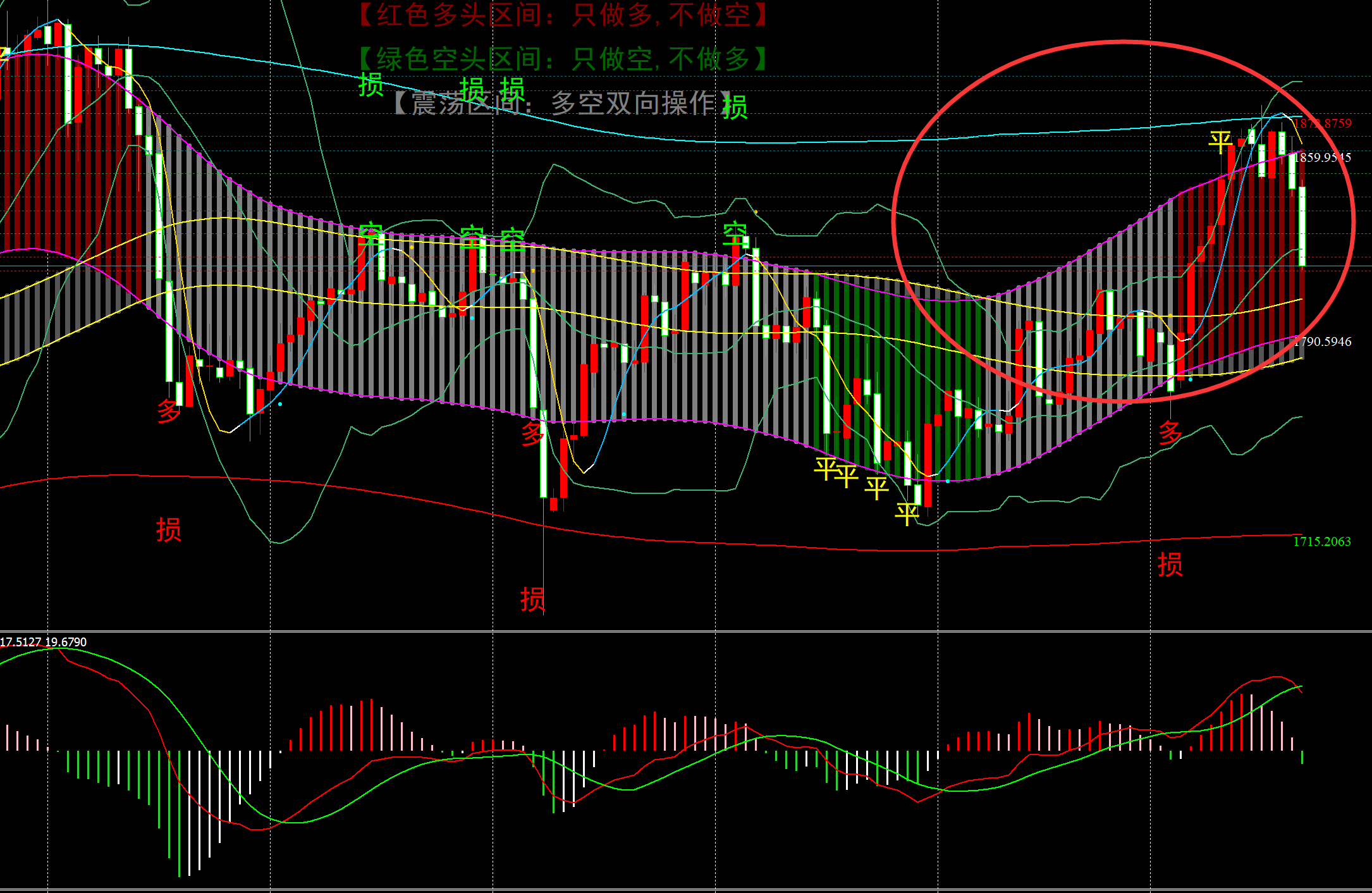1372x893 pixels.
Task: Click the green 损 marker right of the gray header
Action: (x=735, y=106)
